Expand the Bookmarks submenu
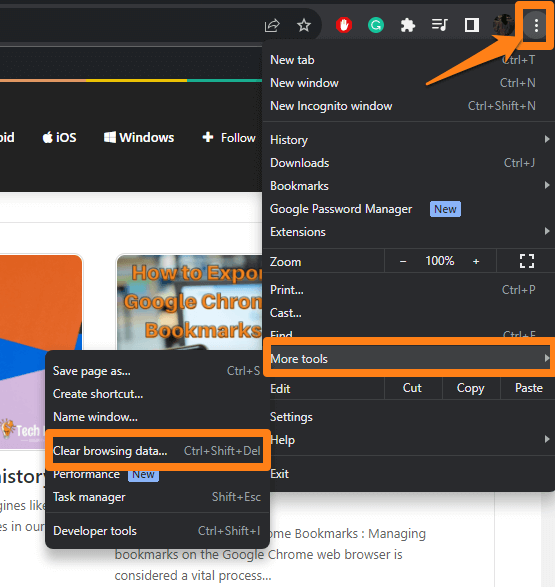The height and width of the screenshot is (587, 555). [409, 186]
